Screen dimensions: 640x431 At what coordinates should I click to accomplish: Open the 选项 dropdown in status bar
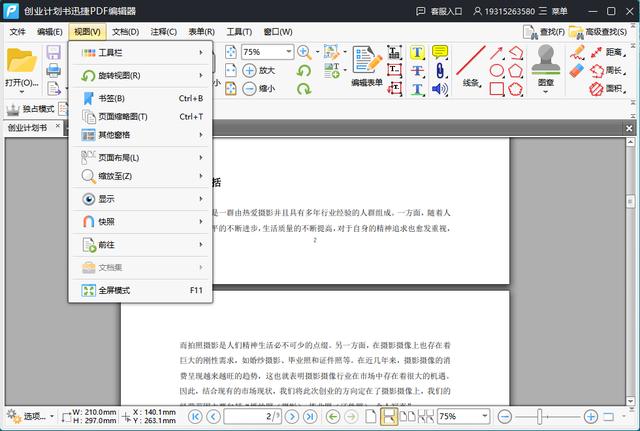point(31,416)
